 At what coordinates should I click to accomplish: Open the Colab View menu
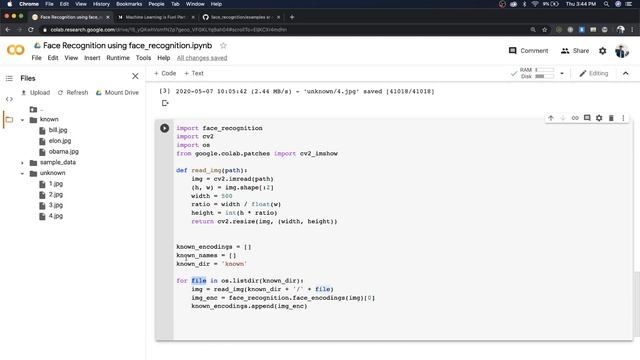click(x=71, y=58)
